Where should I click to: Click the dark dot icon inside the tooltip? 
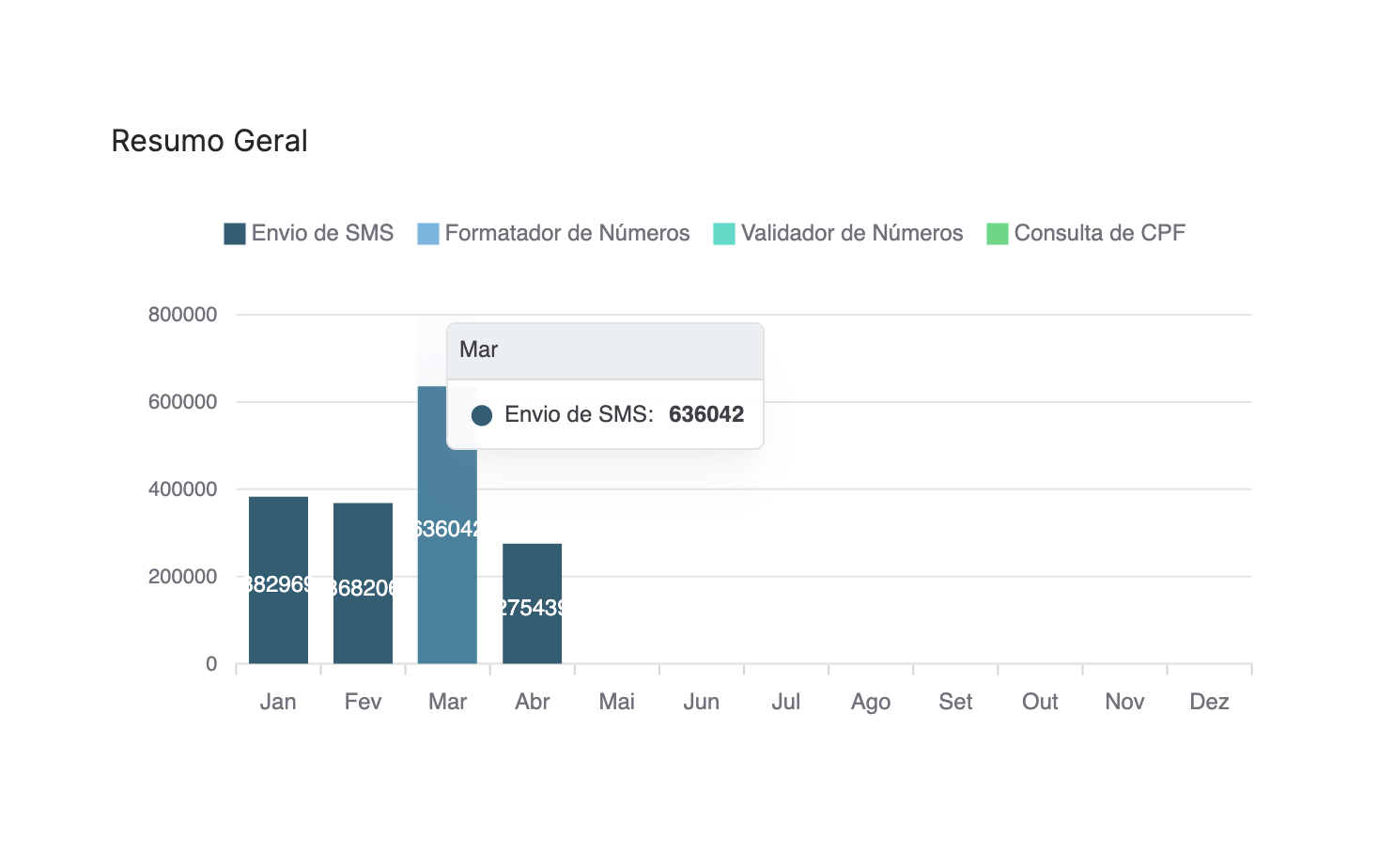coord(482,414)
